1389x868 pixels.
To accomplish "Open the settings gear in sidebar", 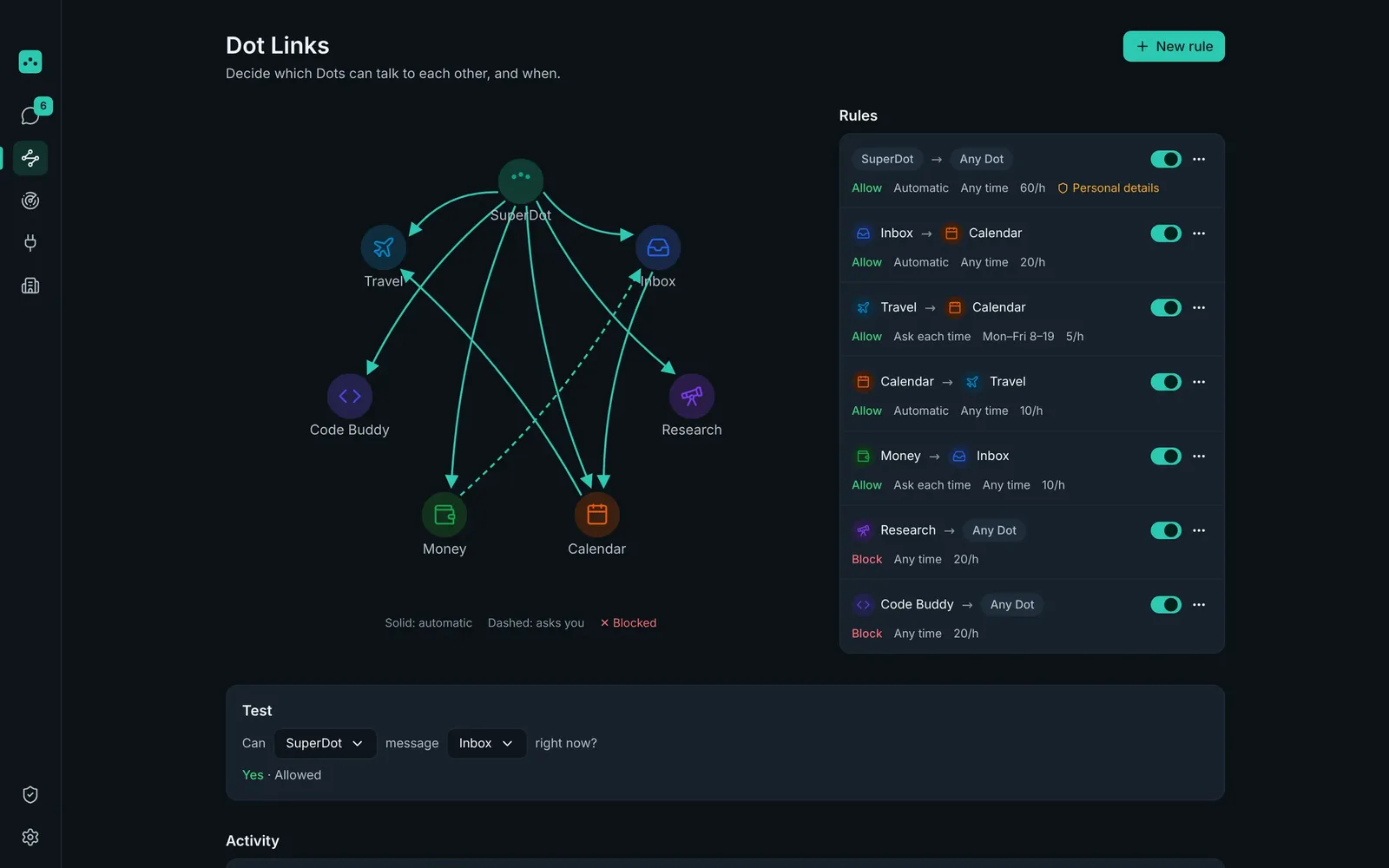I will point(30,837).
